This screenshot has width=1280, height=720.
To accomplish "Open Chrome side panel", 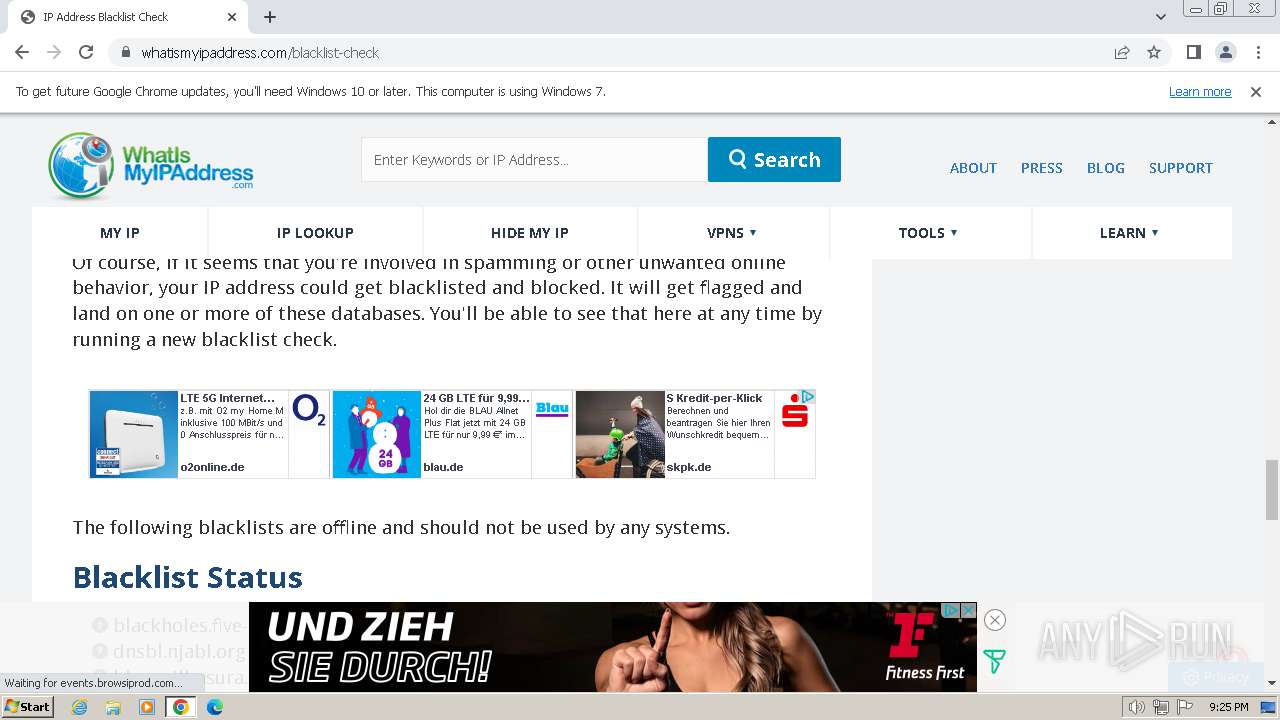I will tap(1193, 53).
